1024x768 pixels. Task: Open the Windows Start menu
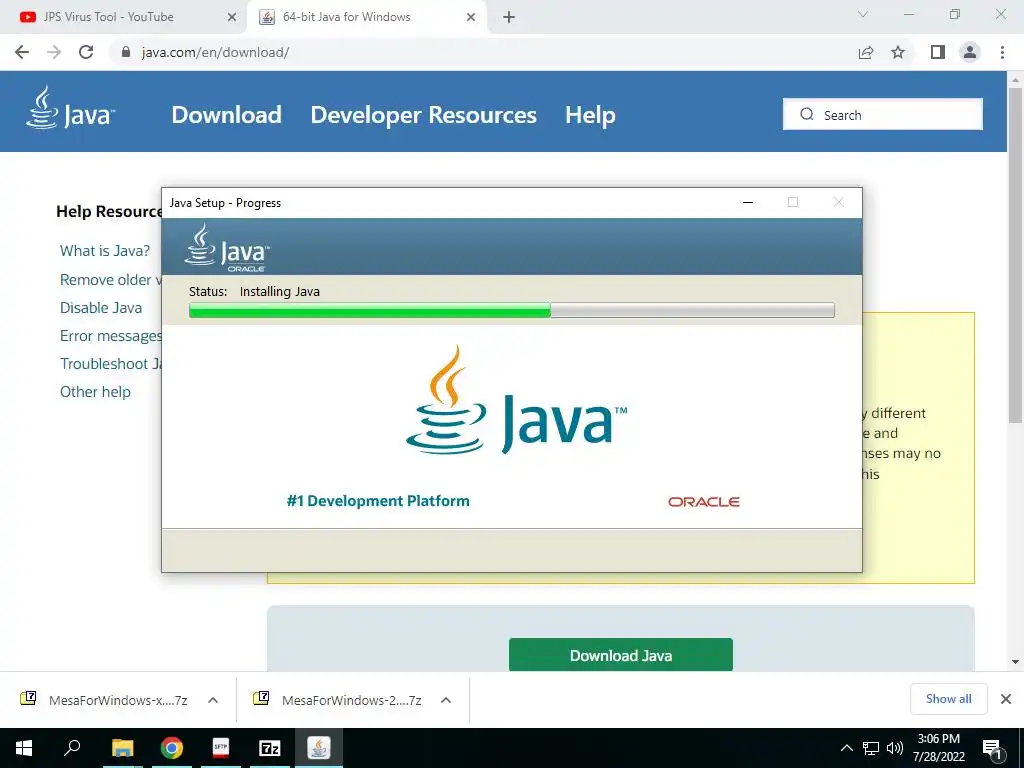coord(24,748)
